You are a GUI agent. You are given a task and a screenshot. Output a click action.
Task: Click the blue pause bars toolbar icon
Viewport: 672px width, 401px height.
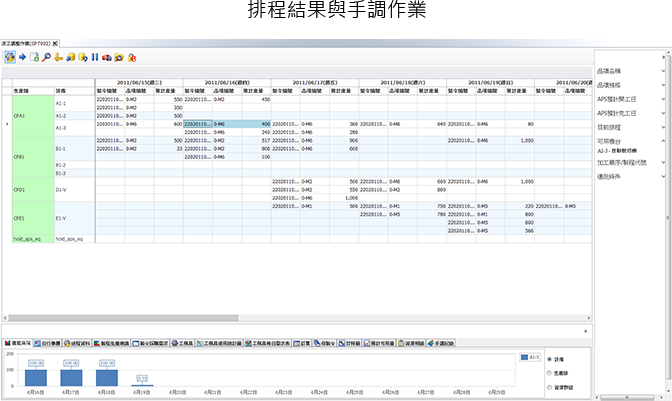click(95, 58)
